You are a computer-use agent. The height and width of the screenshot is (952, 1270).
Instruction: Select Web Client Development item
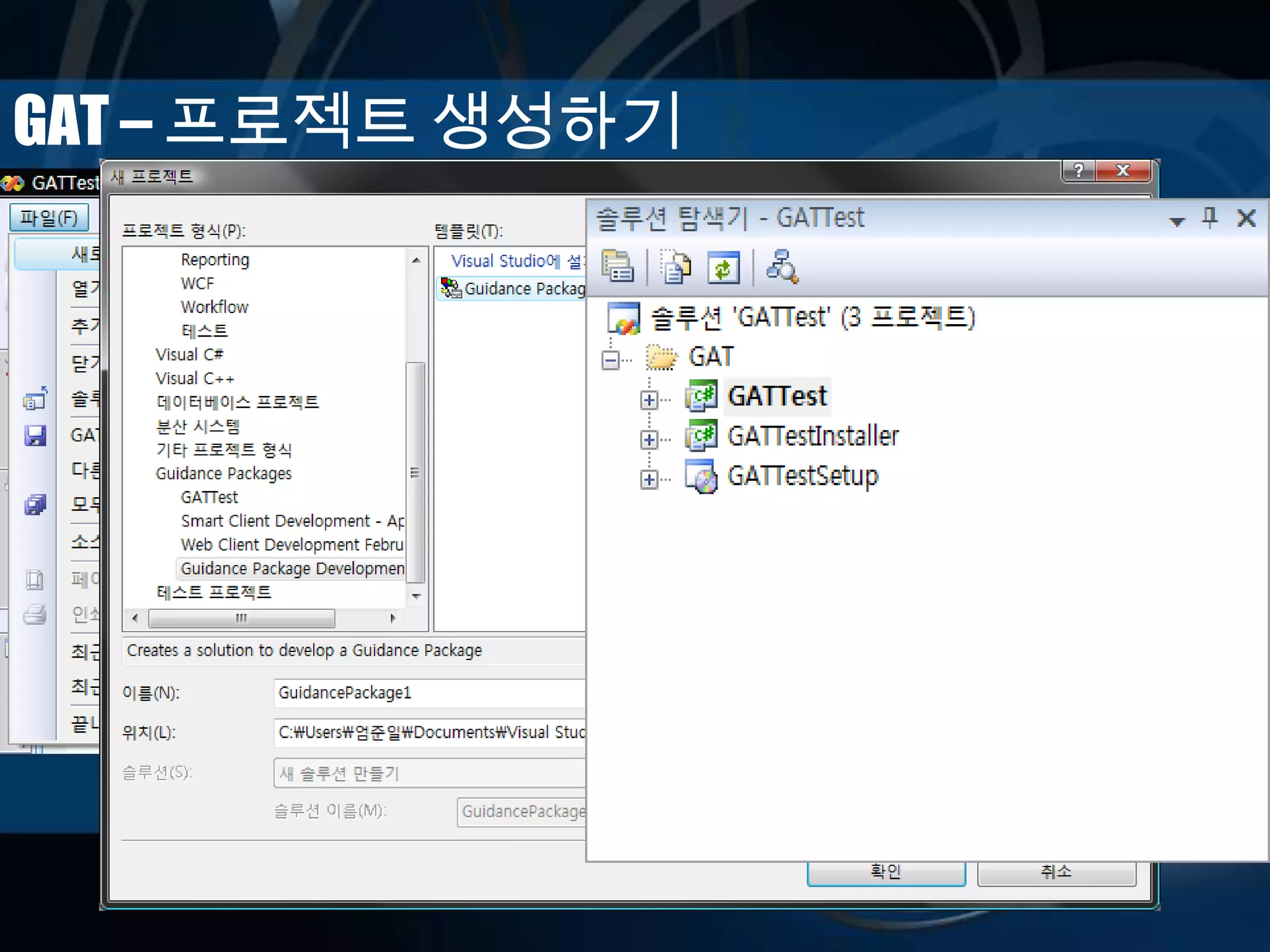(x=293, y=544)
